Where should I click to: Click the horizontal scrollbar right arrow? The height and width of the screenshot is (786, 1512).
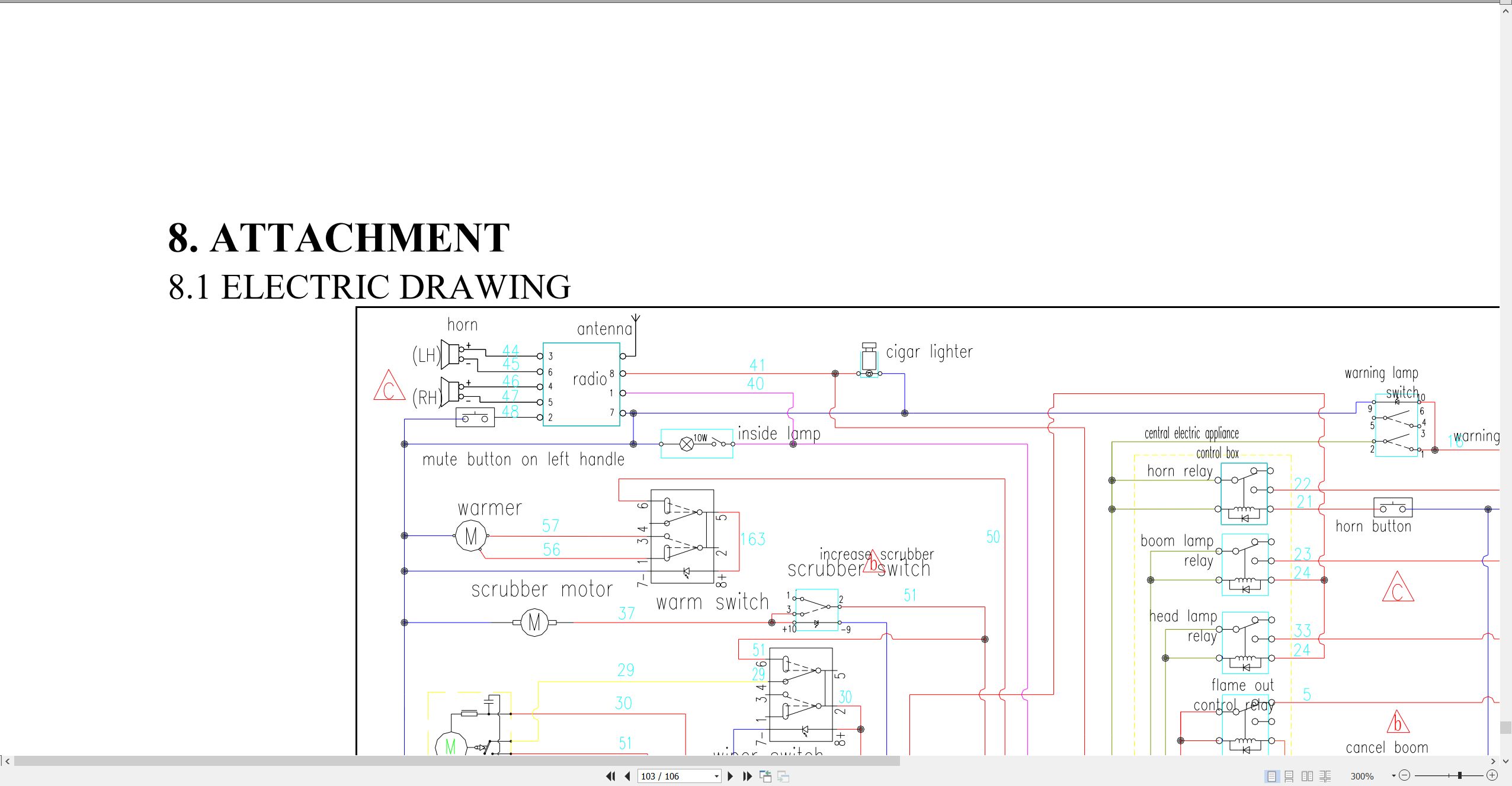pyautogui.click(x=1493, y=761)
